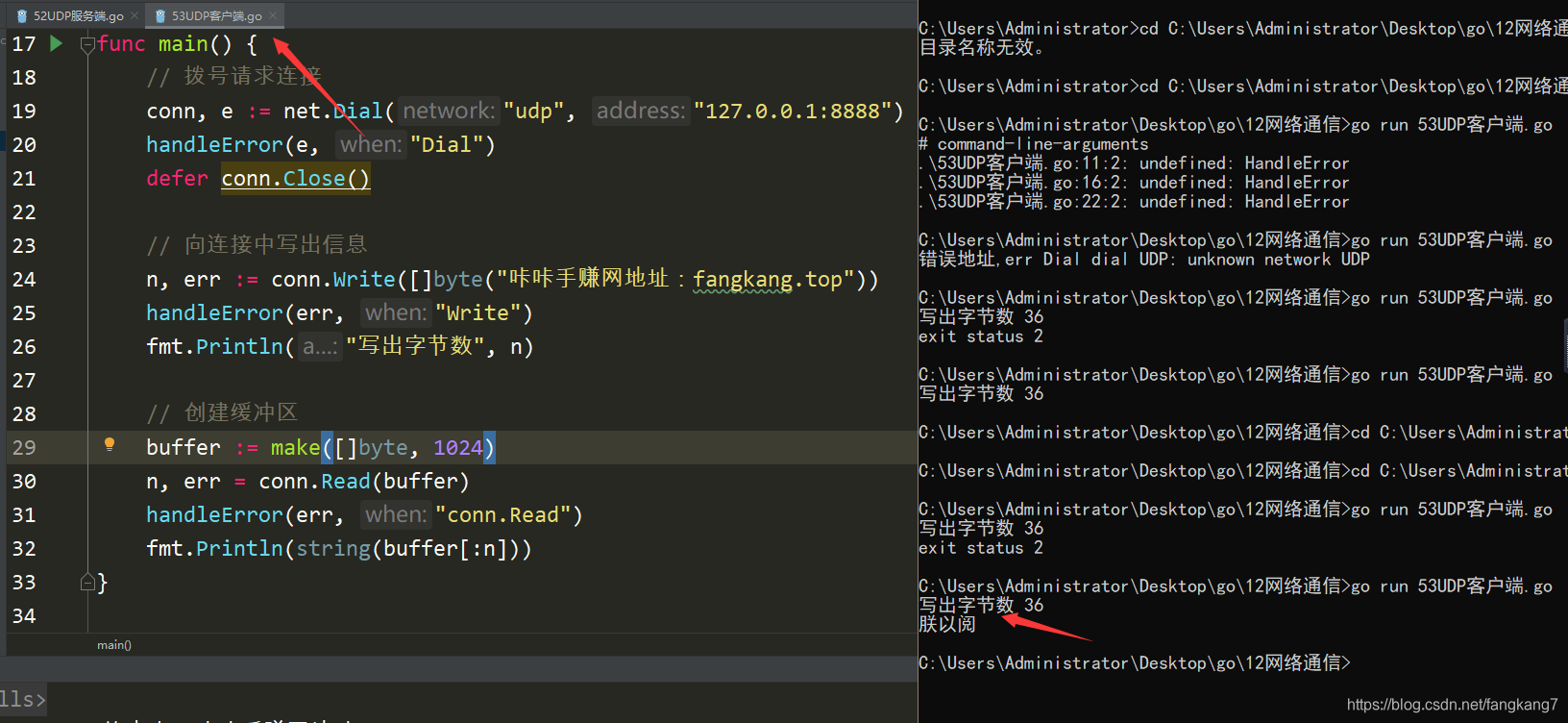Click the "Dial" string on line 20

click(x=446, y=144)
